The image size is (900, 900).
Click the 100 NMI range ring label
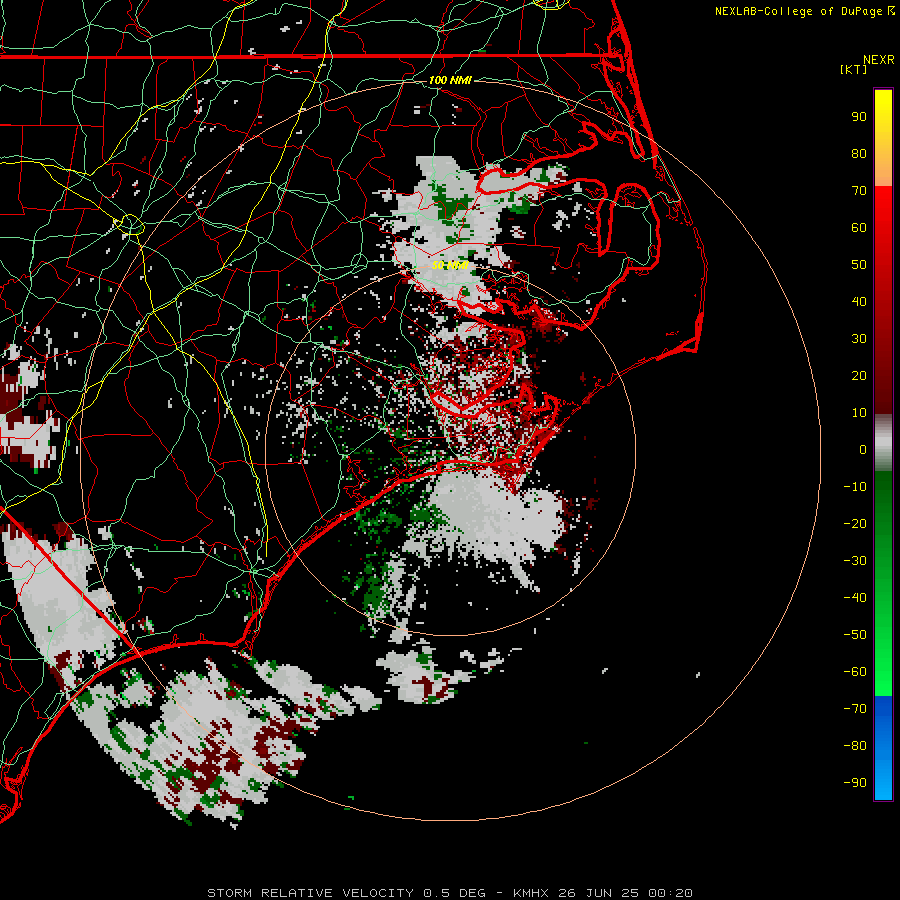450,80
